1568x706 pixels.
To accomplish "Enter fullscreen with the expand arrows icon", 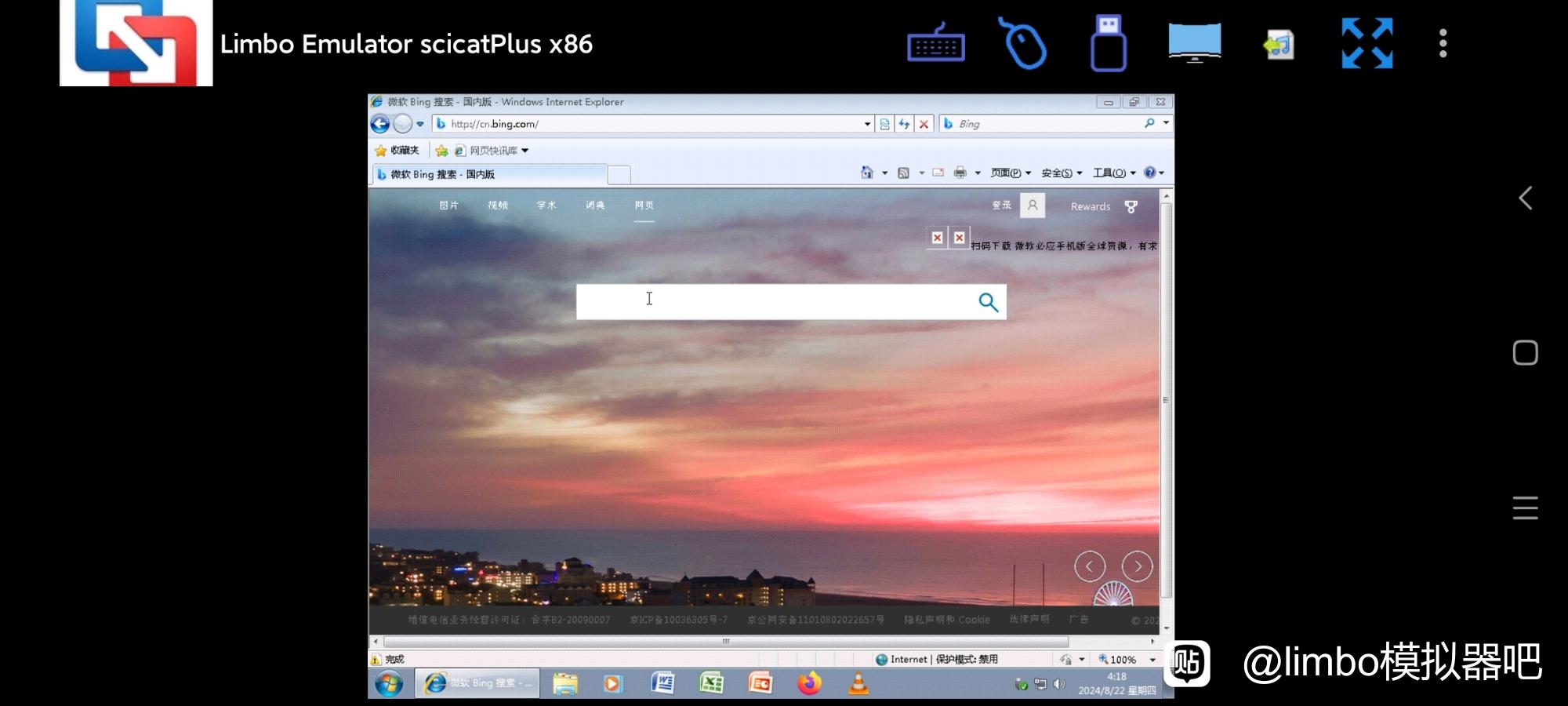I will (1367, 43).
